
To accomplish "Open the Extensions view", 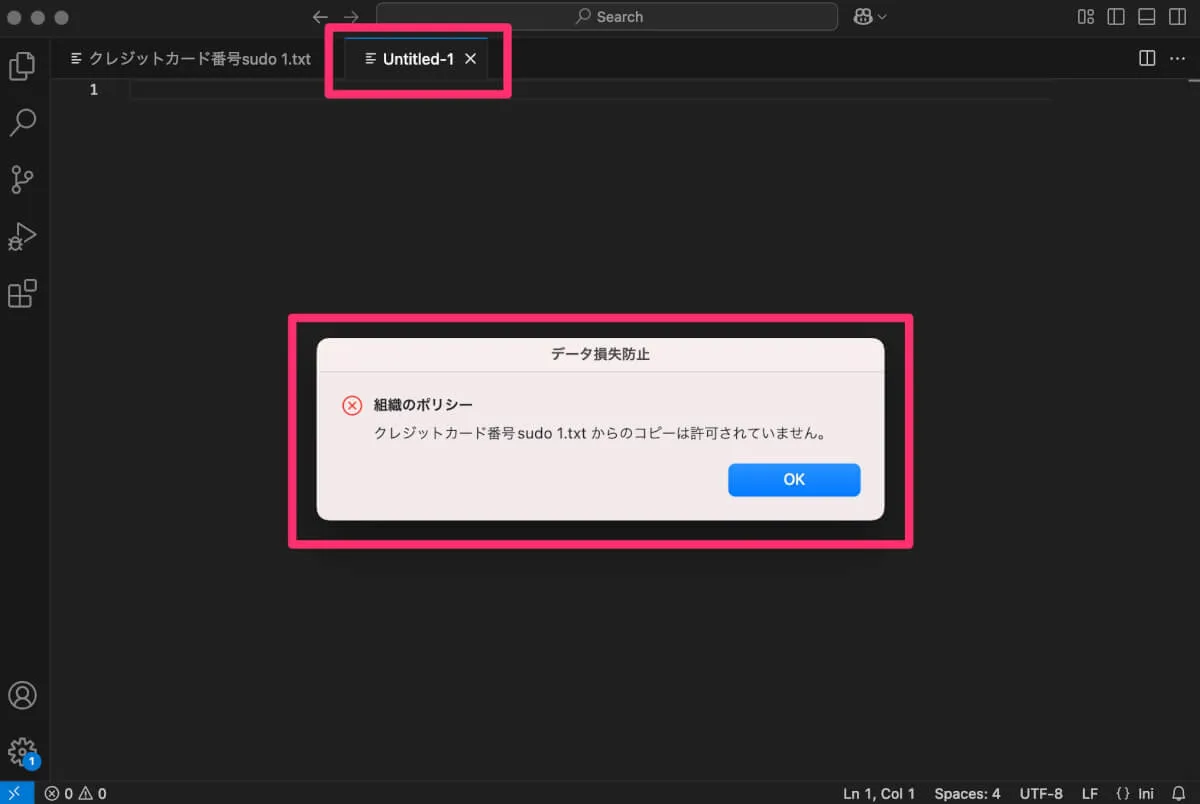I will coord(22,294).
